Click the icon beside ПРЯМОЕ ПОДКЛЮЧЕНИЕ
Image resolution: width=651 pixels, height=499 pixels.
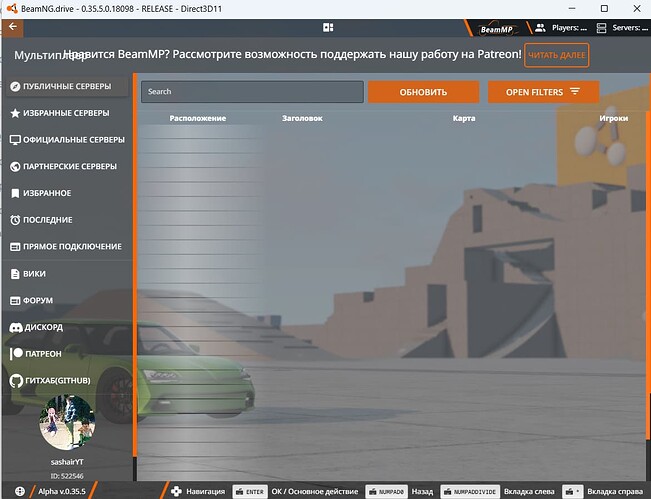15,247
